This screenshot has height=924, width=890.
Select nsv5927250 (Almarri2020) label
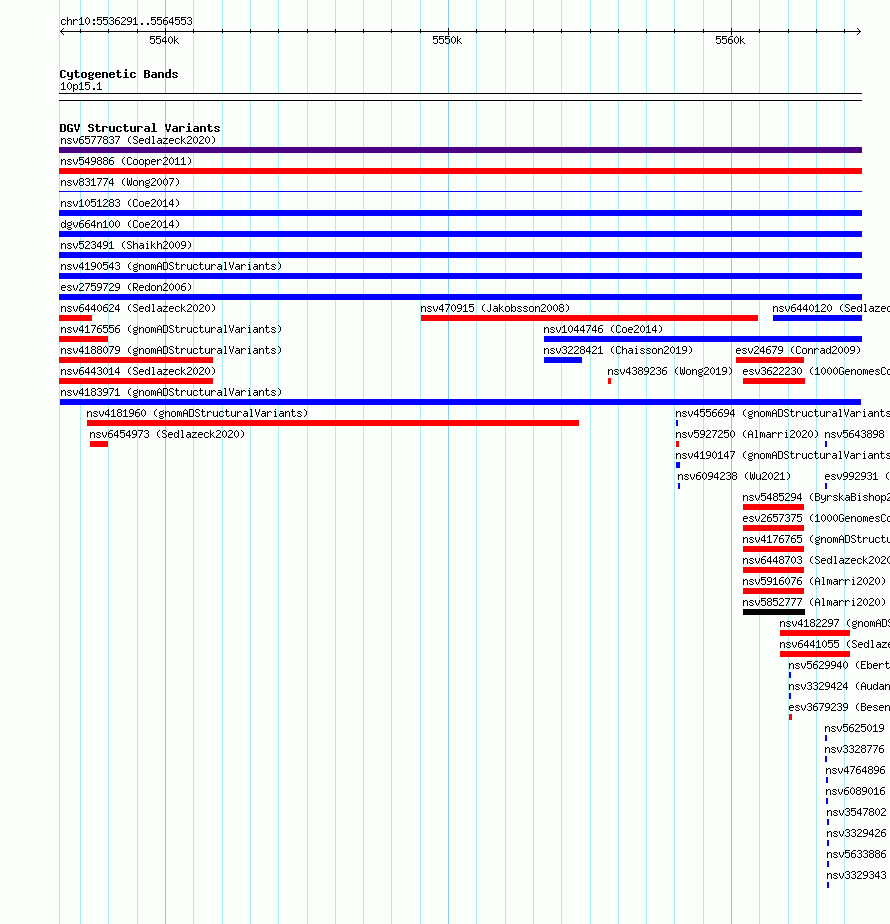click(747, 434)
